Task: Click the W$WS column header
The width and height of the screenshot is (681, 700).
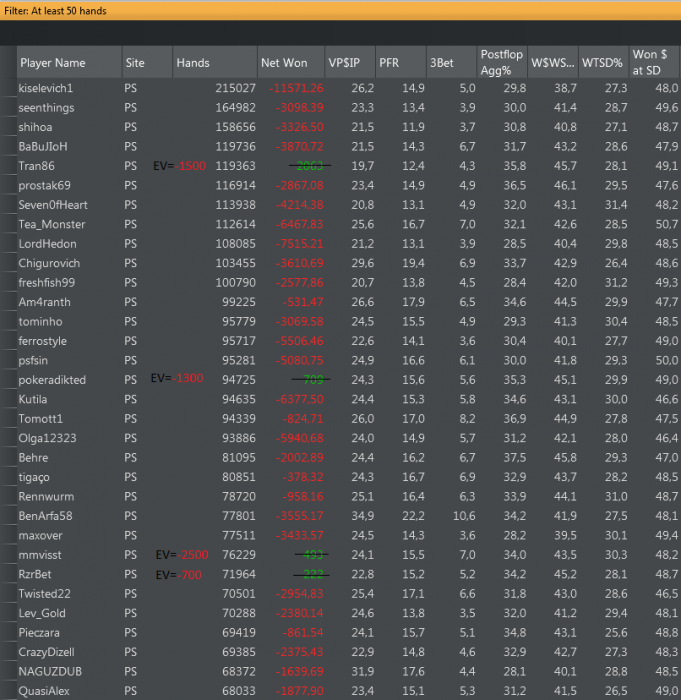Action: (x=553, y=62)
